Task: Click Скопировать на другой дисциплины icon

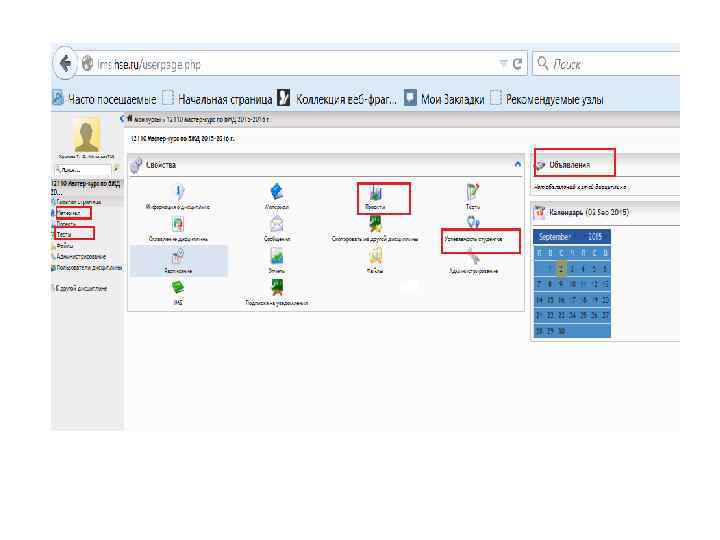Action: coord(376,224)
